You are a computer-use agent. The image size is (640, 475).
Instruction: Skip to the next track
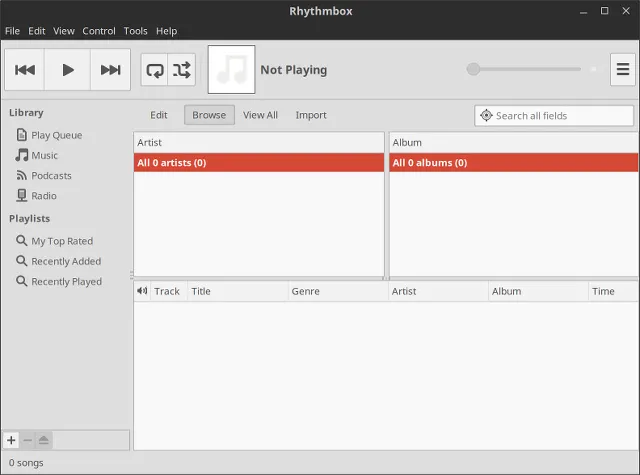tap(110, 70)
